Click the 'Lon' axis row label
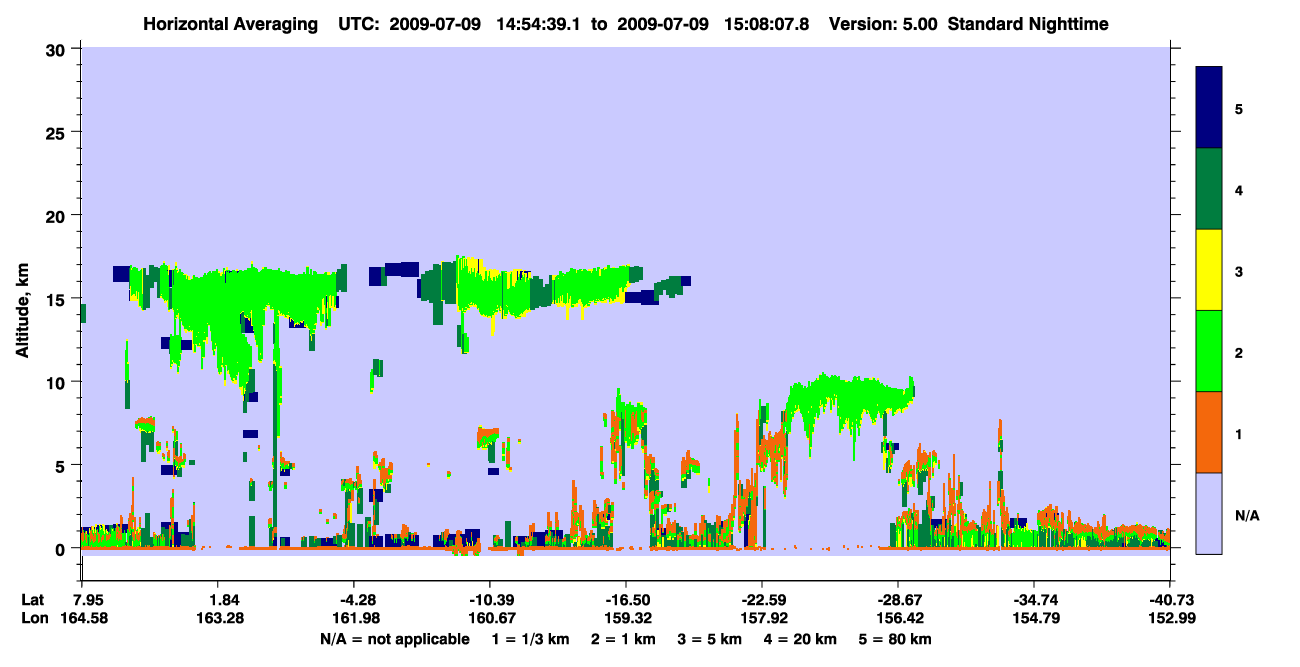Image resolution: width=1300 pixels, height=667 pixels. [x=33, y=618]
